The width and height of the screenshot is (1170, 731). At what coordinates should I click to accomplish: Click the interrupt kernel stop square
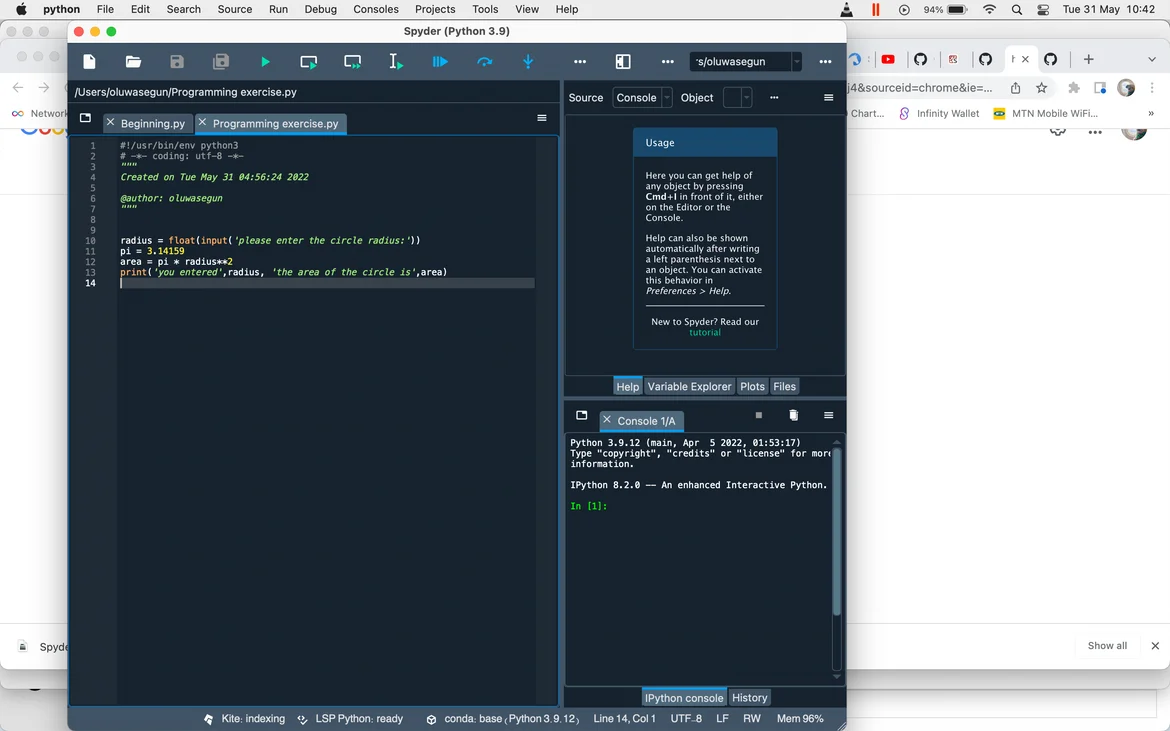[759, 415]
